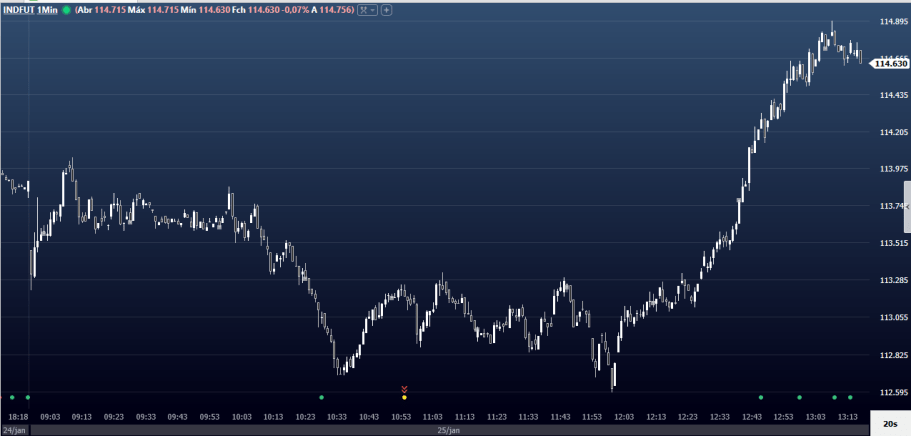Click the rightmost green marker above 13:13

point(850,398)
